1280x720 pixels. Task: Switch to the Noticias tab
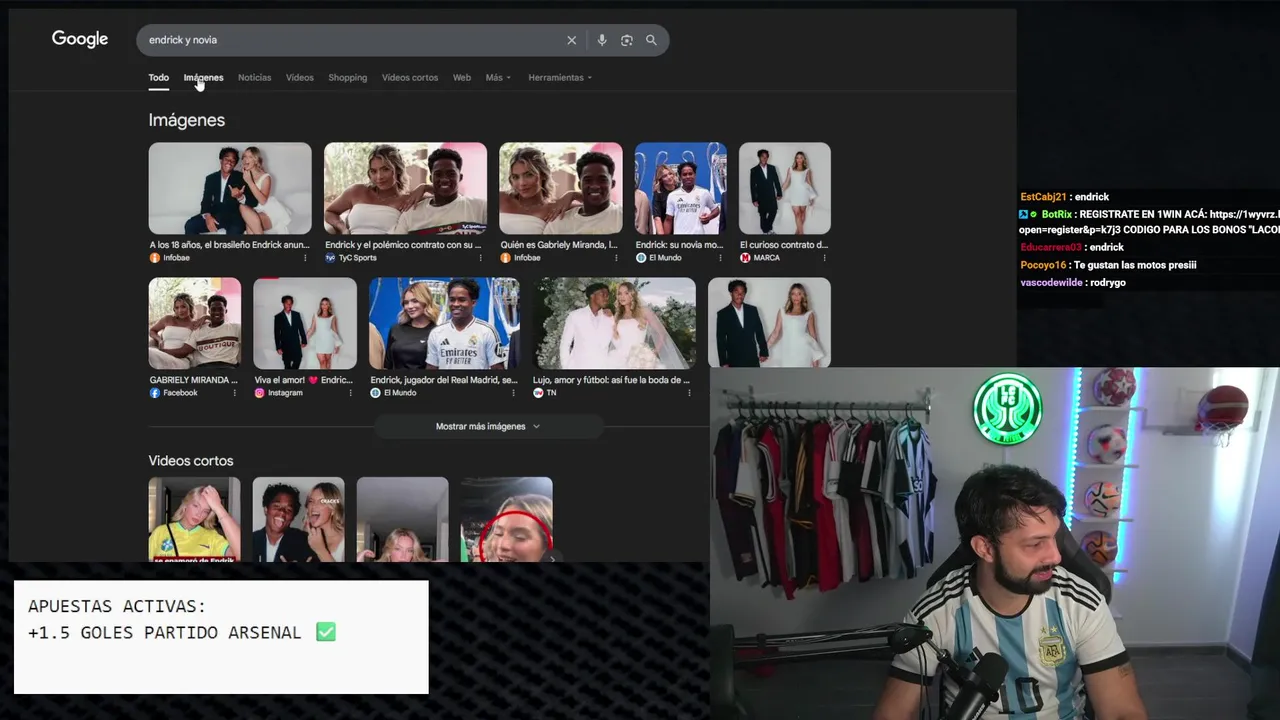coord(254,78)
